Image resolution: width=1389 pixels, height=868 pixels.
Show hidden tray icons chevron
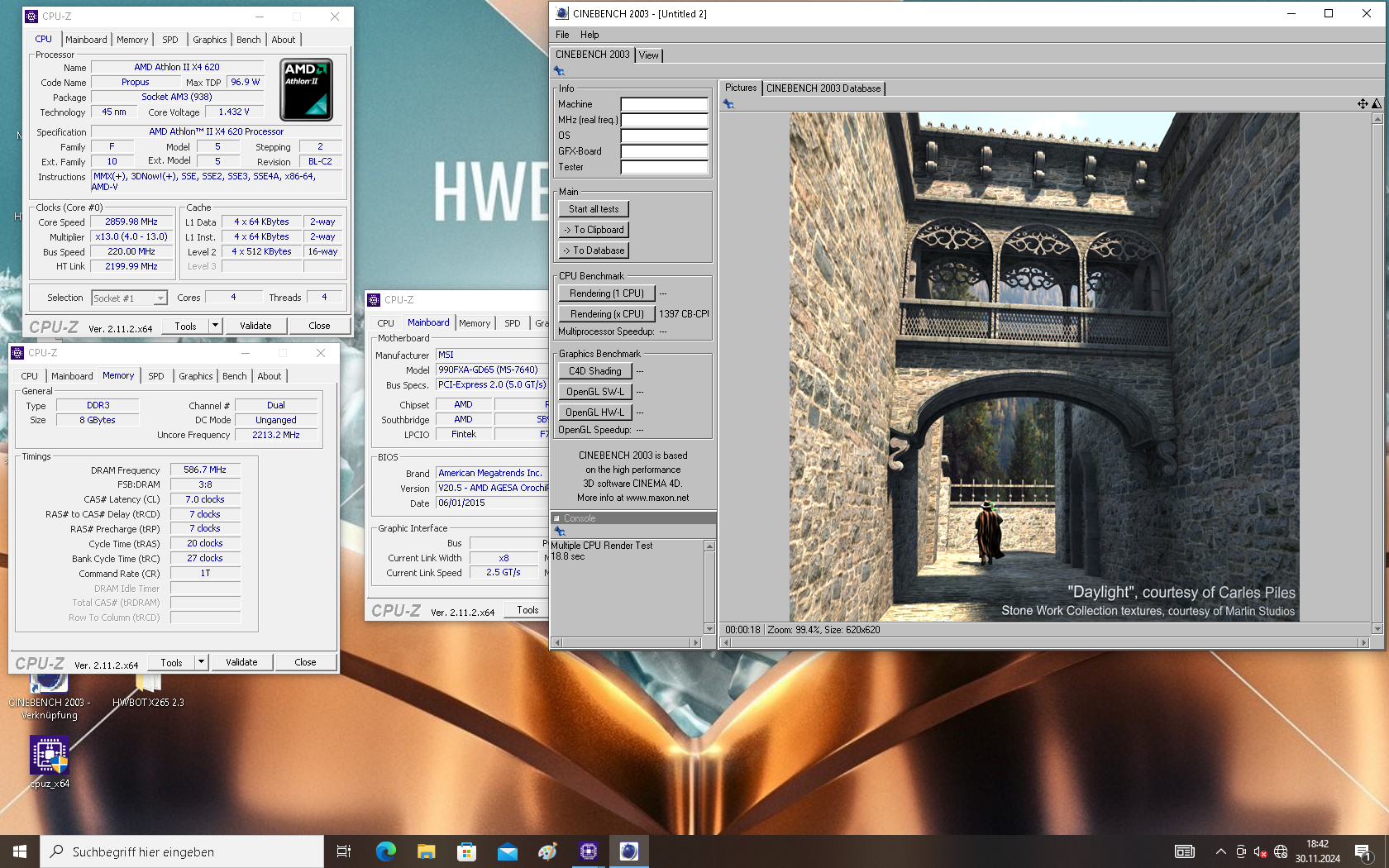[x=1220, y=851]
